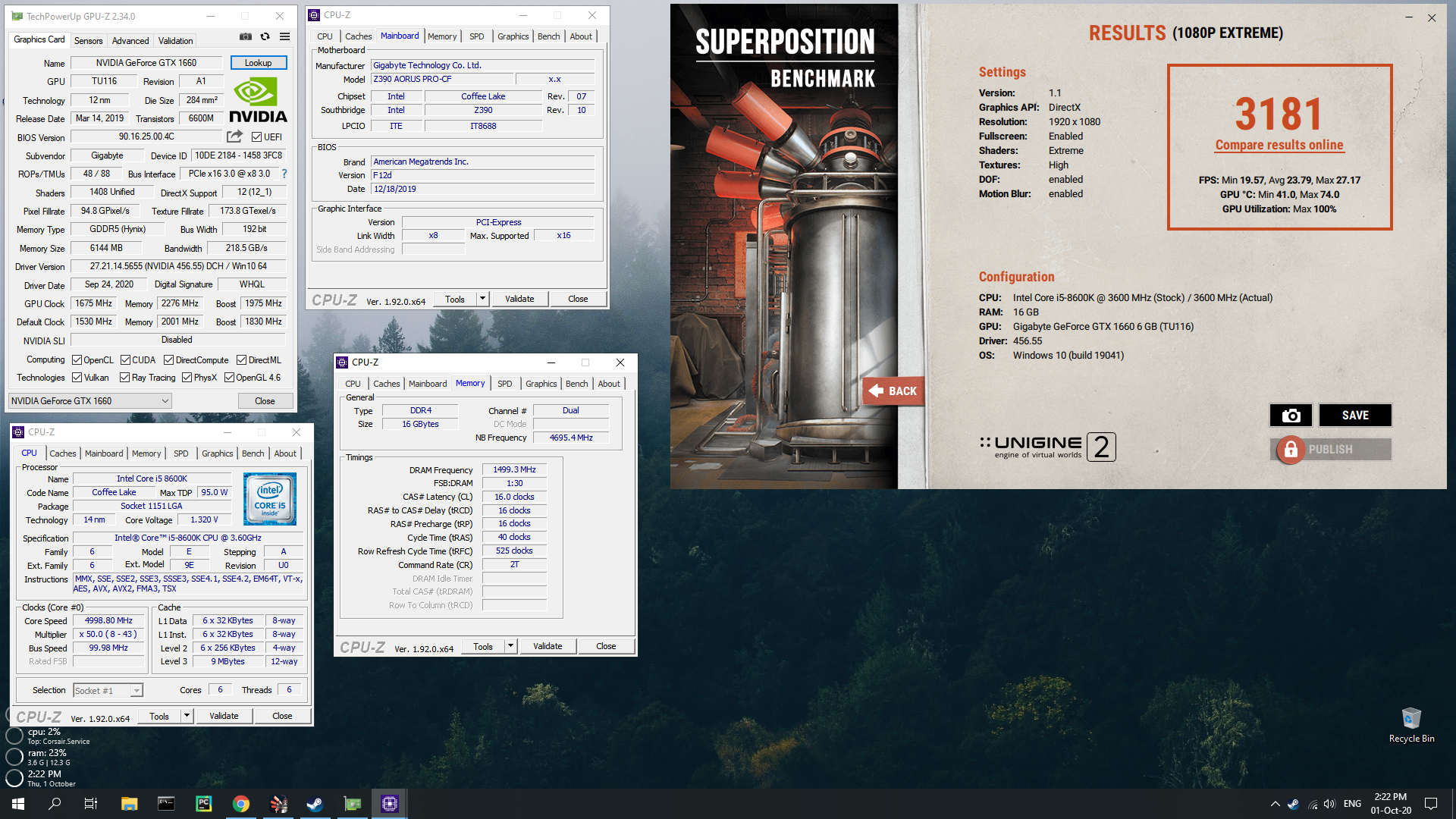Open Google Chrome from the taskbar

[x=241, y=804]
